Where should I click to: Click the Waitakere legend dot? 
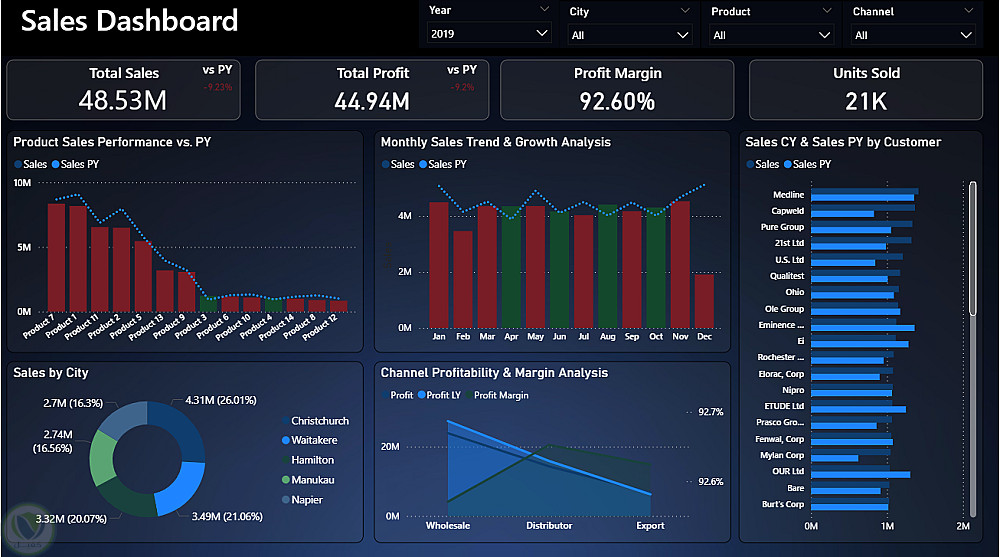click(286, 440)
